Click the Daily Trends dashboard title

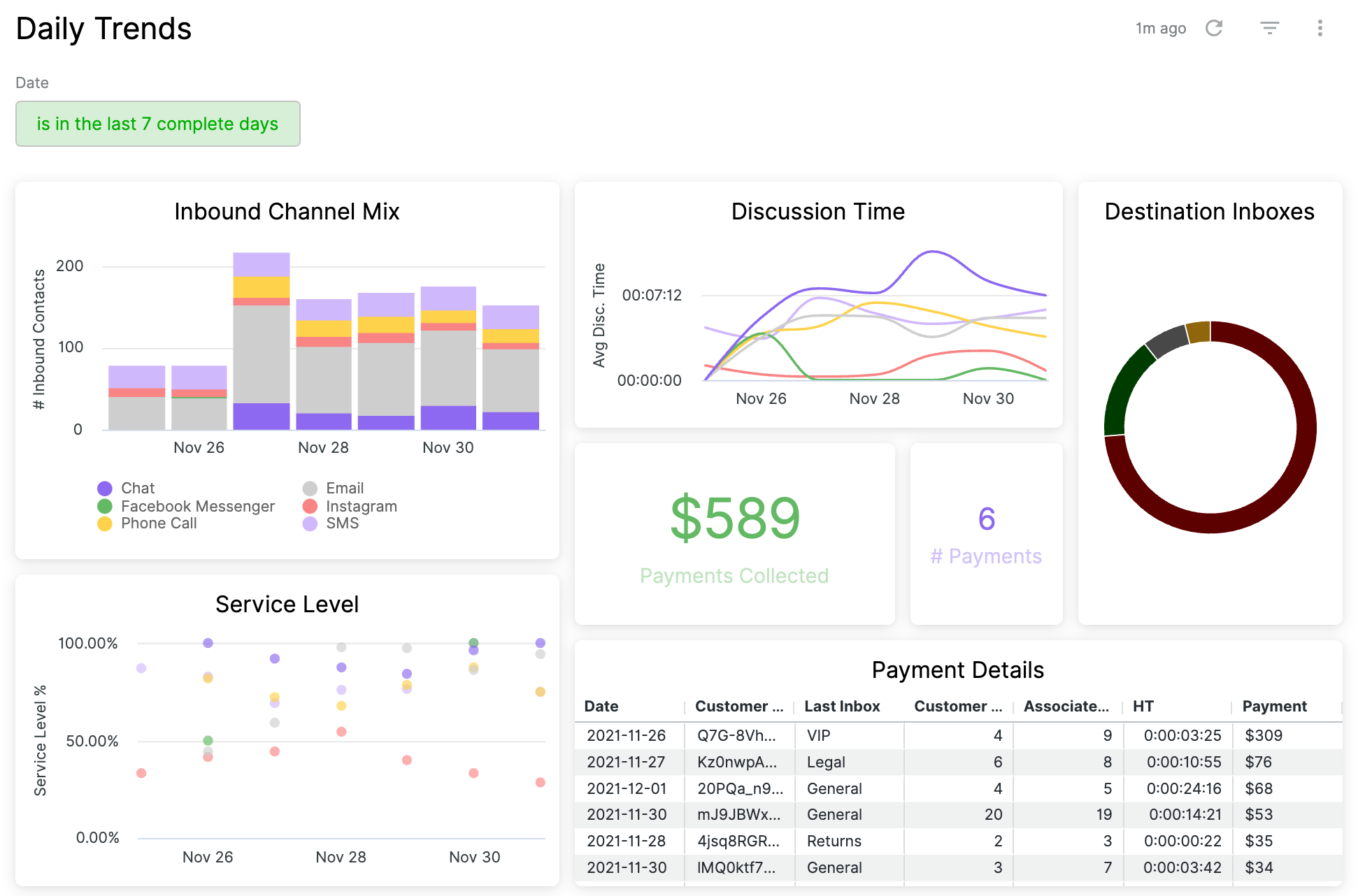point(103,29)
